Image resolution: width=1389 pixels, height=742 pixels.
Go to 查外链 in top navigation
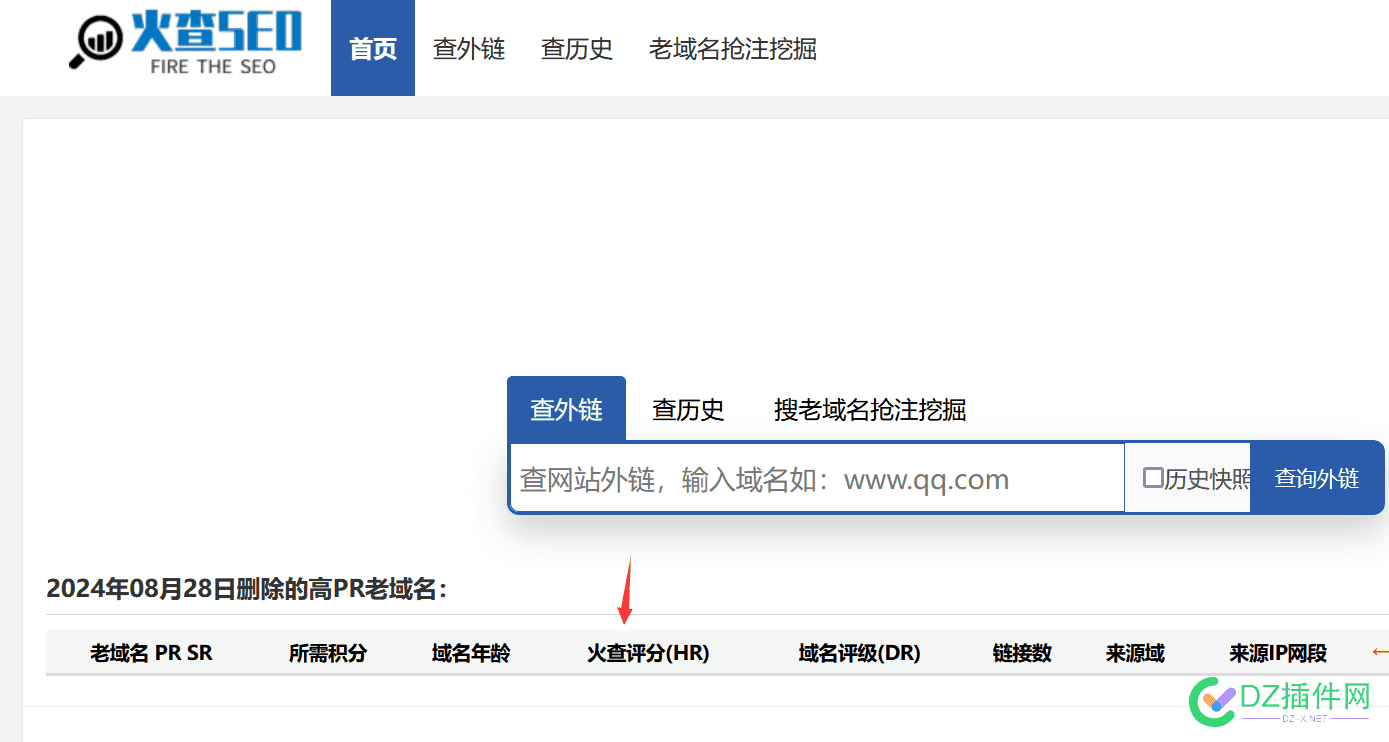coord(469,48)
